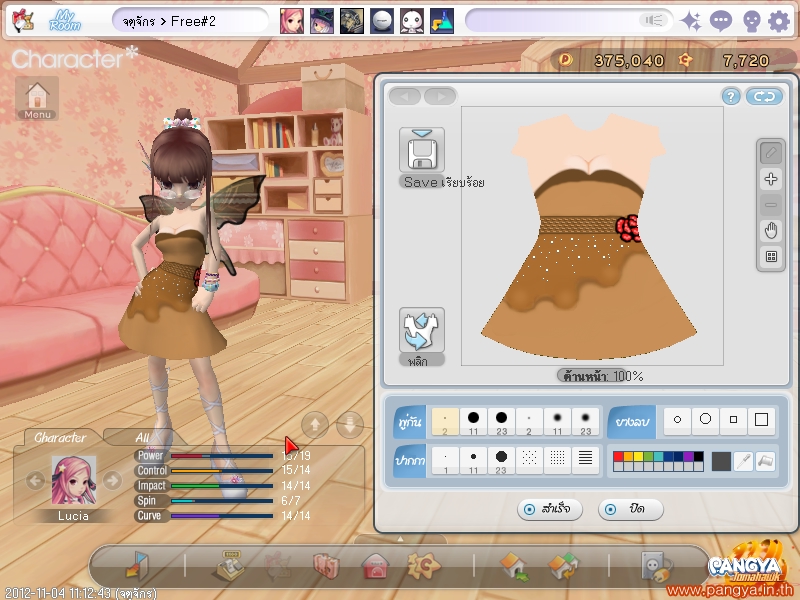Choose the large square eraser
This screenshot has height=600, width=800.
point(761,420)
